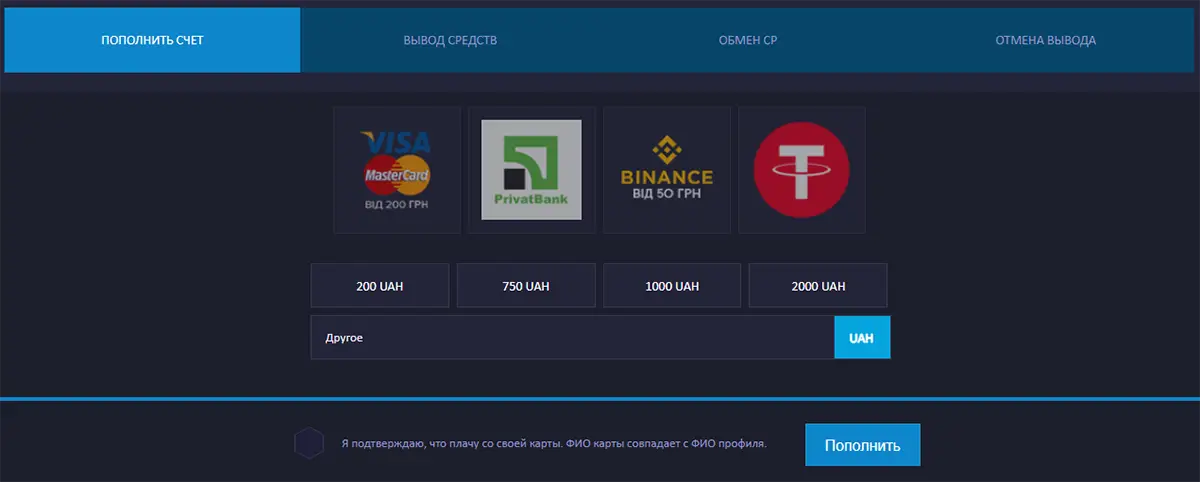Screen dimensions: 1200x482
Task: Go to ОБМЕН СР tab
Action: 748,40
